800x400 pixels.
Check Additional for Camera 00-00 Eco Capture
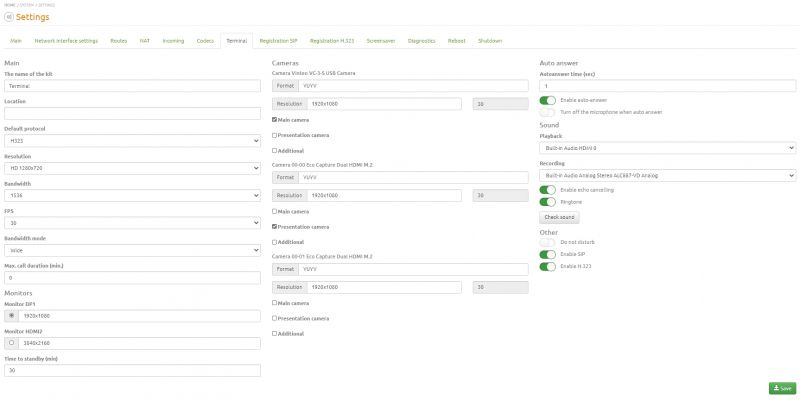point(274,242)
